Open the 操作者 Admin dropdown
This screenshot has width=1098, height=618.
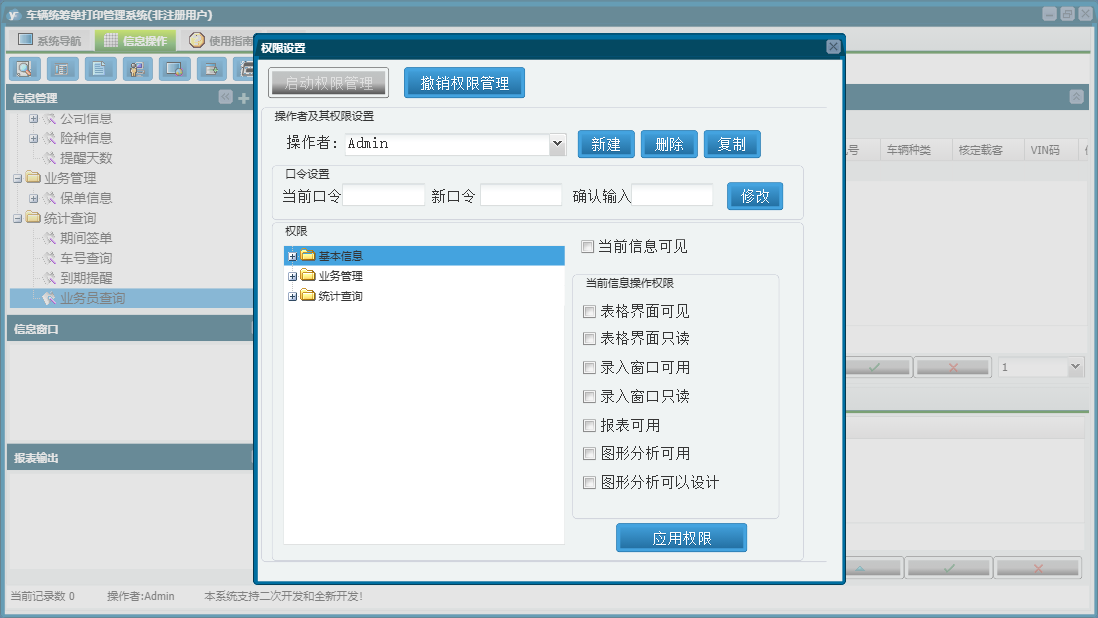click(x=557, y=143)
